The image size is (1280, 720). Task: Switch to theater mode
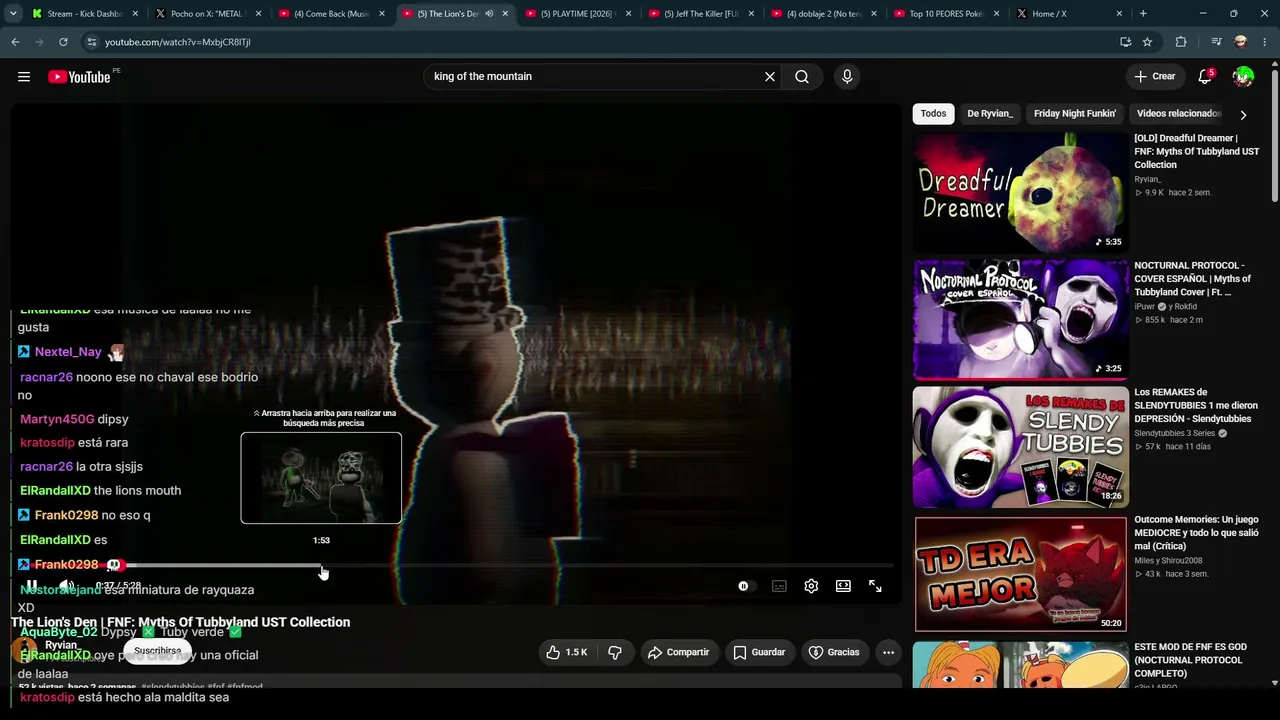tap(843, 586)
